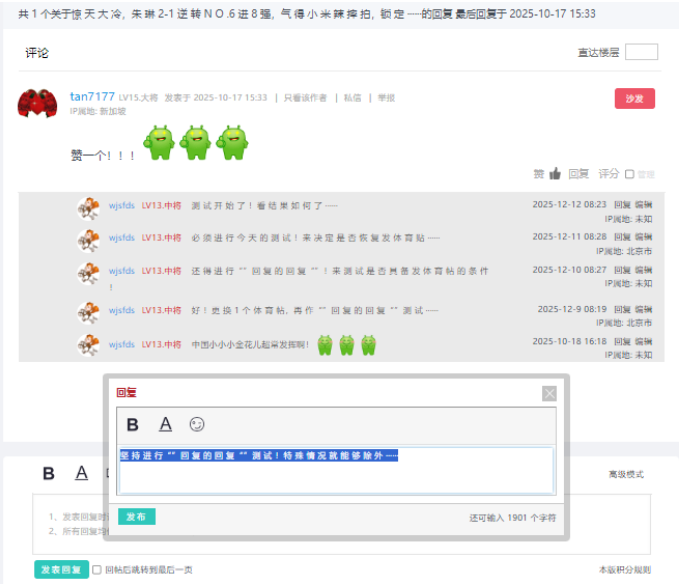Open the emoji picker in reply popup

tap(197, 425)
